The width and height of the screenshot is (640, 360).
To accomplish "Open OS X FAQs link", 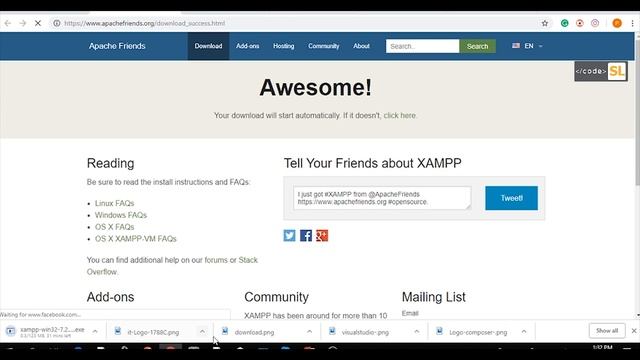I will click(114, 227).
